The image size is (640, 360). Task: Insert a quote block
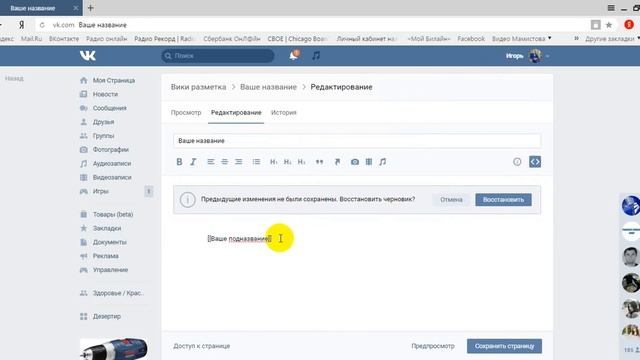(x=319, y=162)
